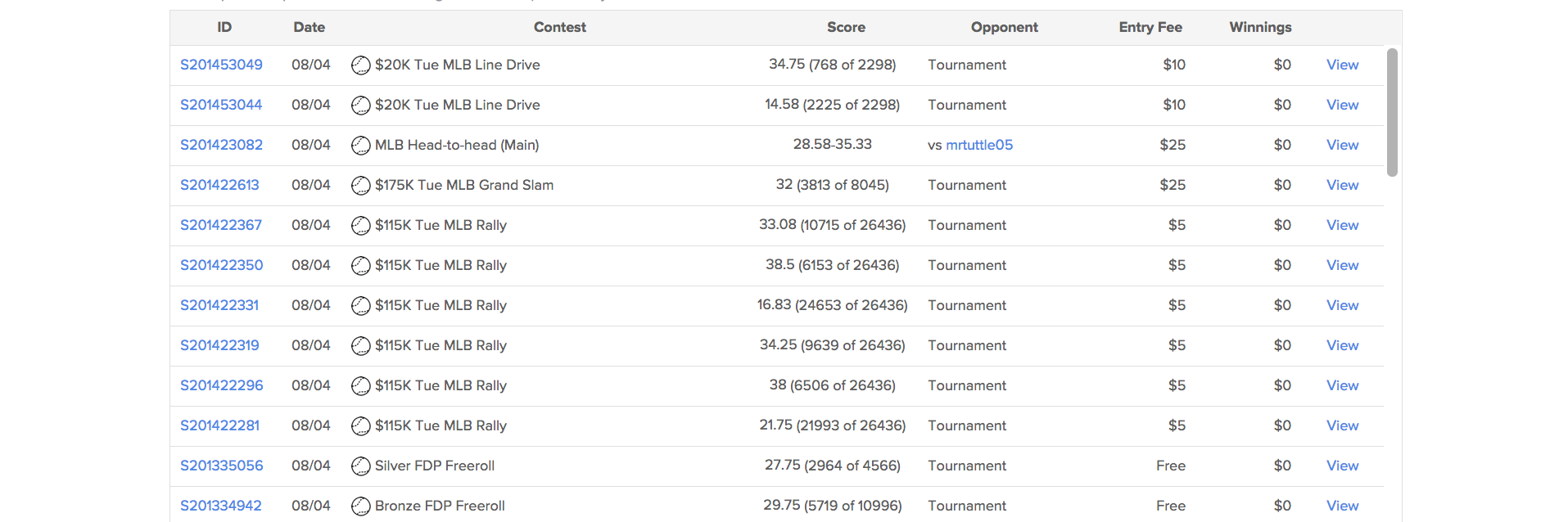
Task: Open entry ID S201453049
Action: coord(221,65)
